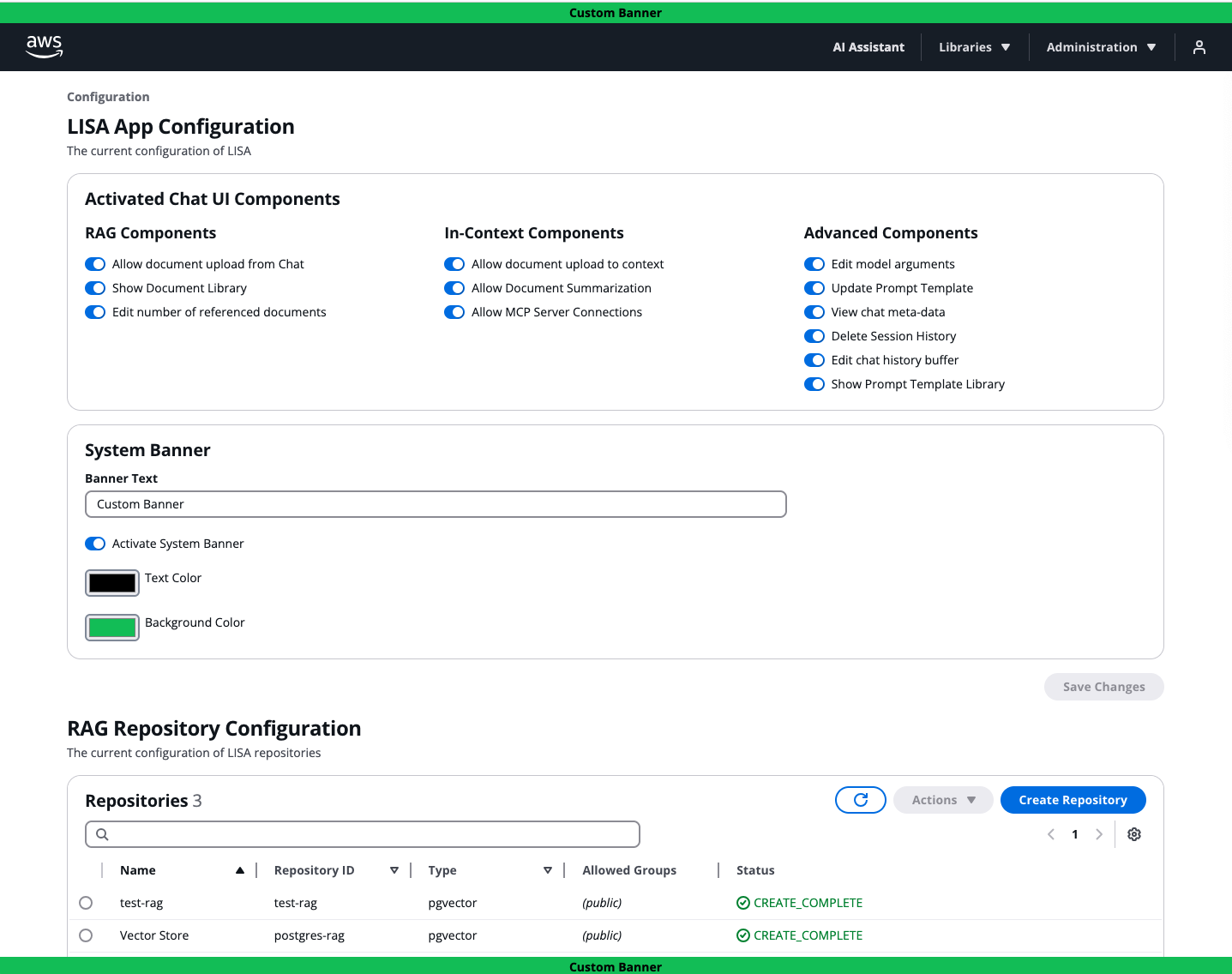Toggle Allow document upload from Chat
Viewport: 1232px width, 974px height.
(x=95, y=264)
